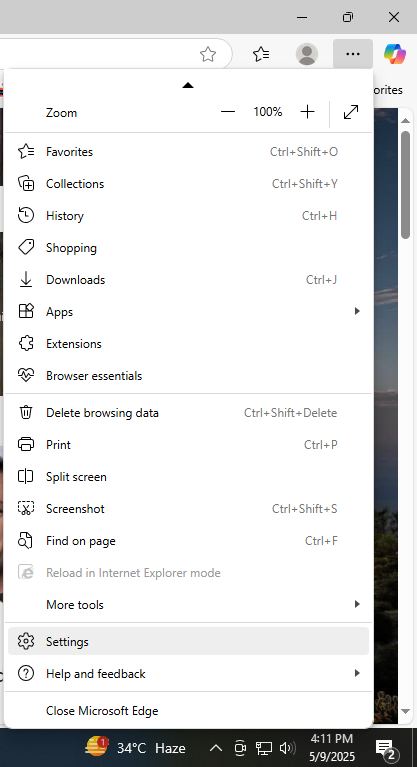This screenshot has width=417, height=767.
Task: Click the Settings gear icon
Action: point(26,641)
